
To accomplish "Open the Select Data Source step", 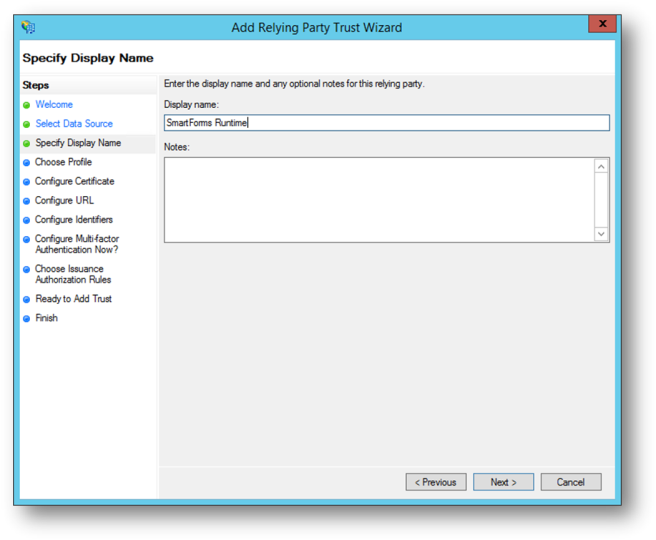I will [x=74, y=124].
